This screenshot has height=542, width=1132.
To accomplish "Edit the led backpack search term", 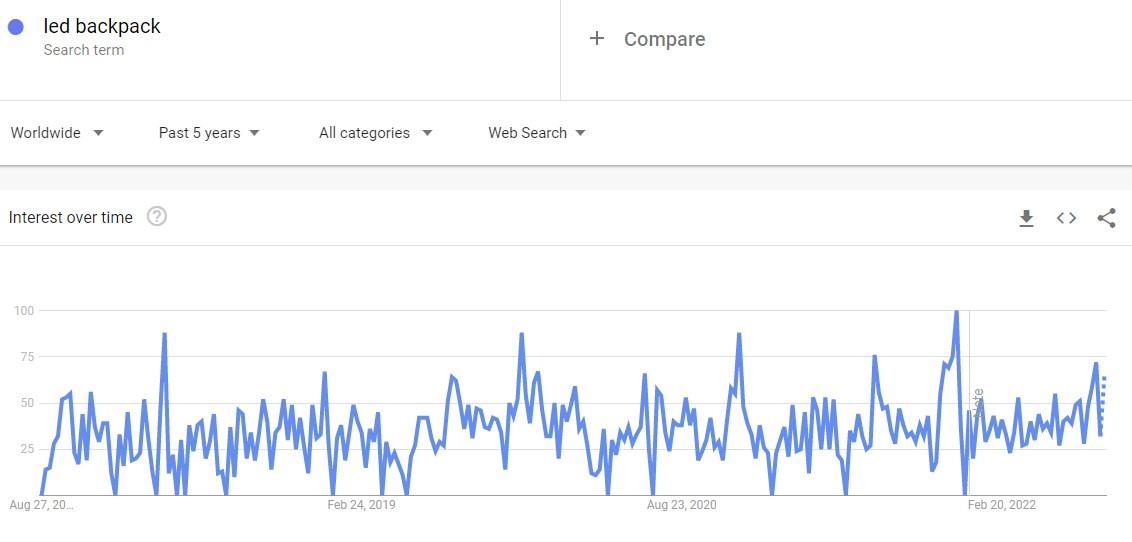I will click(x=102, y=26).
